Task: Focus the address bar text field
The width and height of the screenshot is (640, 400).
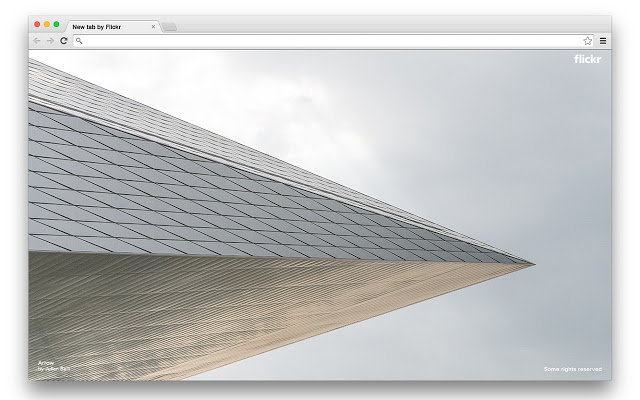Action: pos(331,41)
